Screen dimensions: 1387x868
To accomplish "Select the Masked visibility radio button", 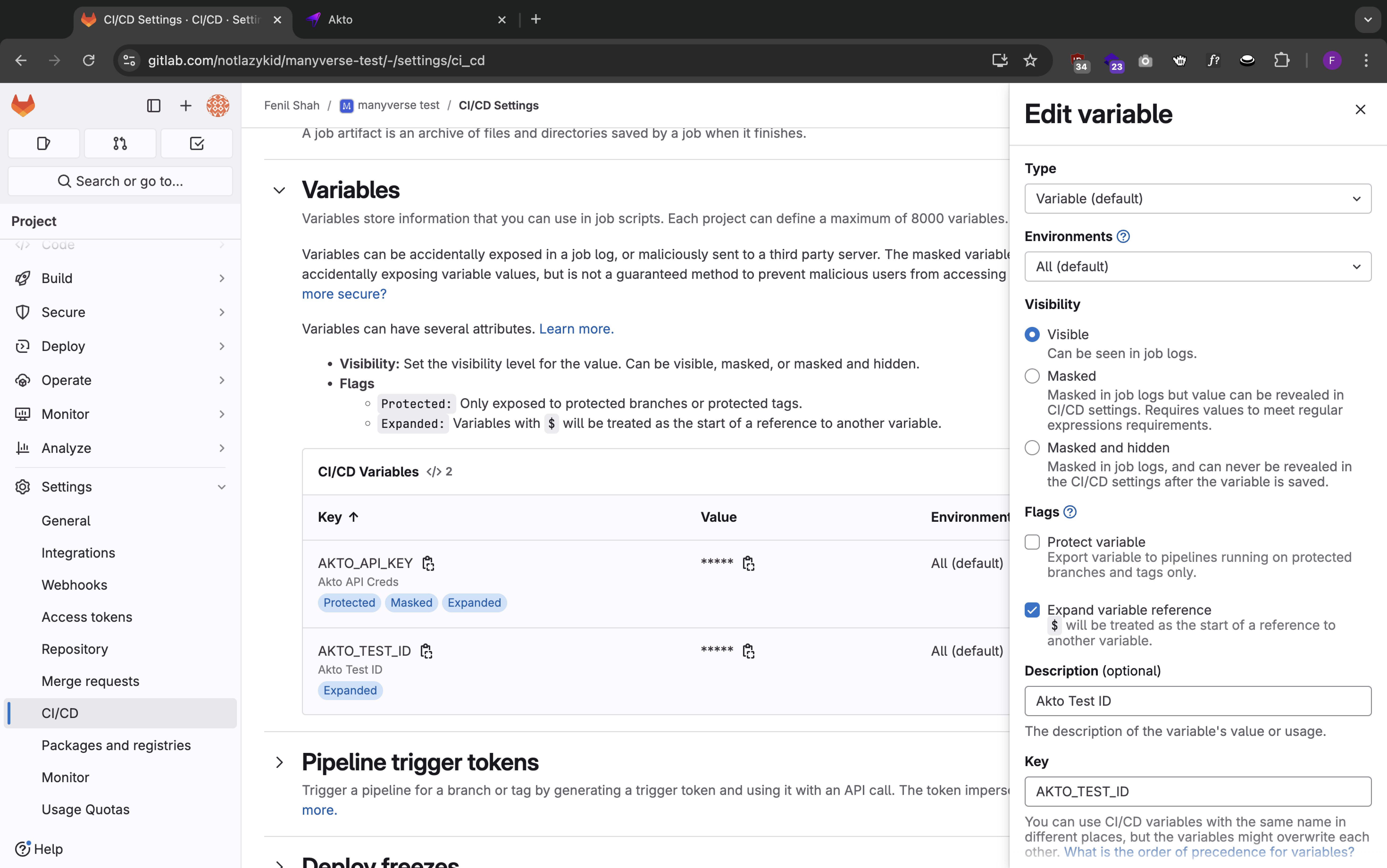I will click(x=1032, y=376).
